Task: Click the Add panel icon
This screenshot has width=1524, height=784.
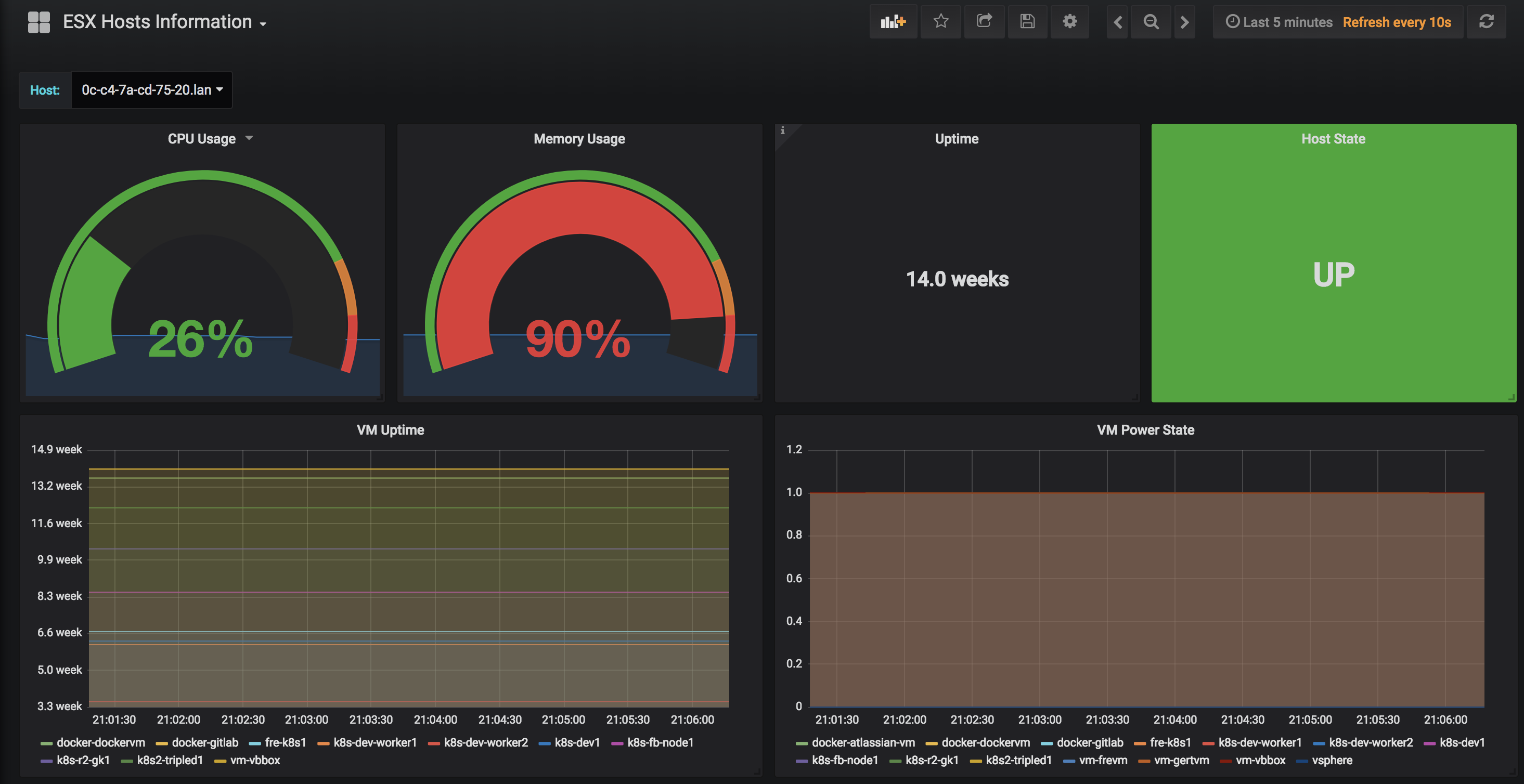Action: click(x=893, y=22)
